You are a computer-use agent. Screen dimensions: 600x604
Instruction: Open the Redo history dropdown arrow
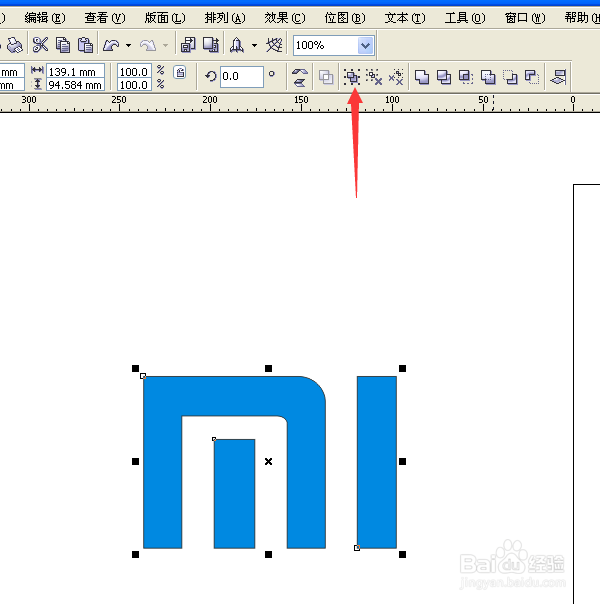166,45
